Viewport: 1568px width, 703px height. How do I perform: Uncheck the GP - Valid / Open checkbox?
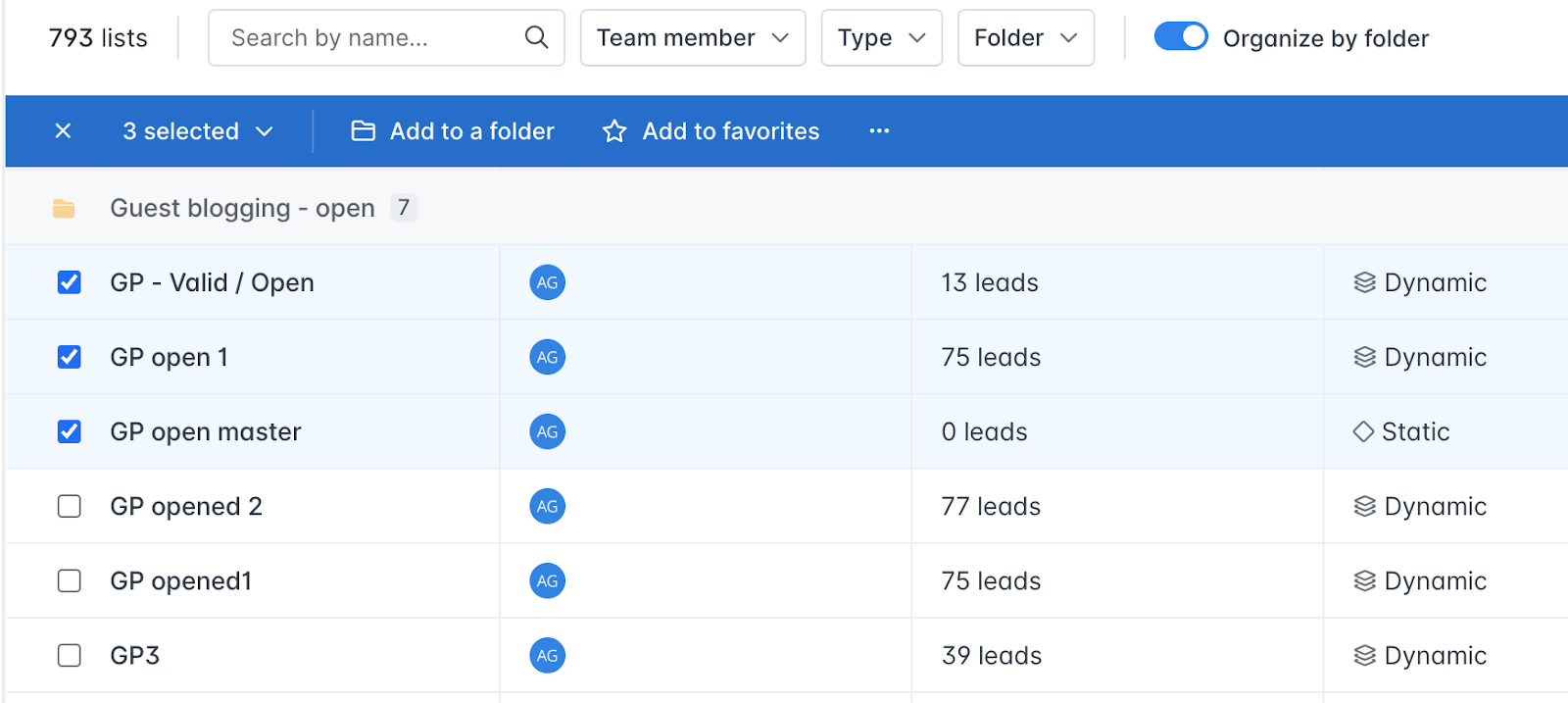[69, 282]
